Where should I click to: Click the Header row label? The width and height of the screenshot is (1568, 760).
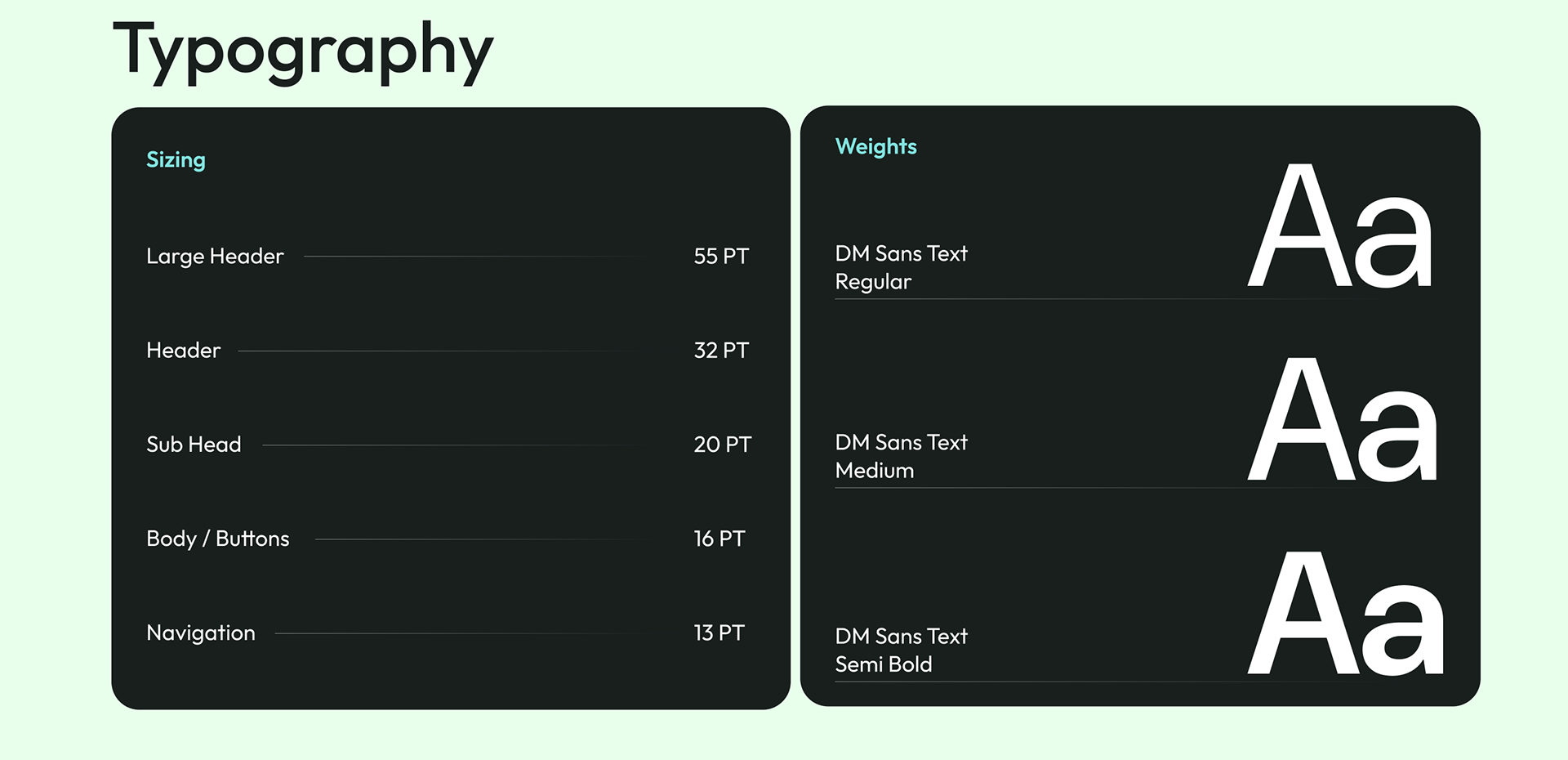pyautogui.click(x=183, y=351)
